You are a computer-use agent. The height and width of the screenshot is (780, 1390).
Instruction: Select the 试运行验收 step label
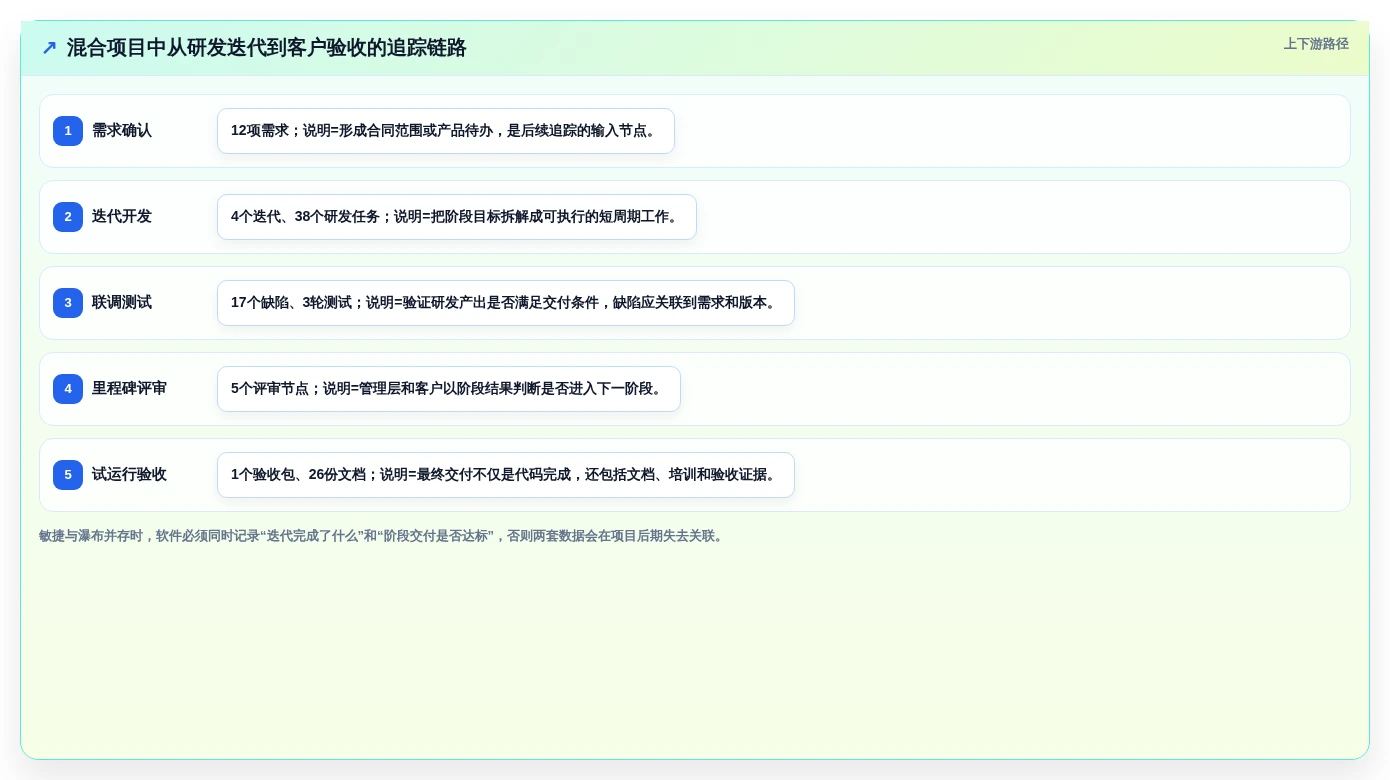129,475
